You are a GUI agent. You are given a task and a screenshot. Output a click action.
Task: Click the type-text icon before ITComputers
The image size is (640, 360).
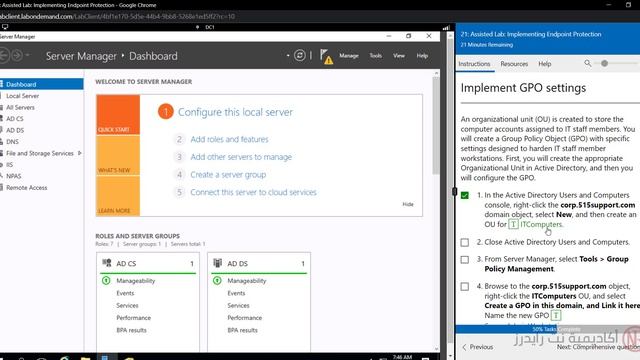(513, 224)
